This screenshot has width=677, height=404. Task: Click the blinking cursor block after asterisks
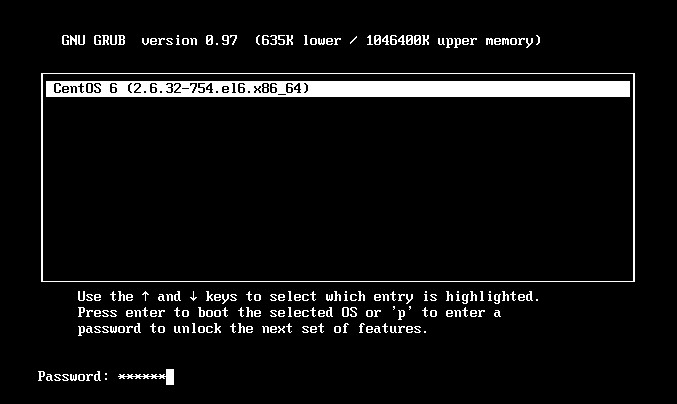(x=170, y=377)
